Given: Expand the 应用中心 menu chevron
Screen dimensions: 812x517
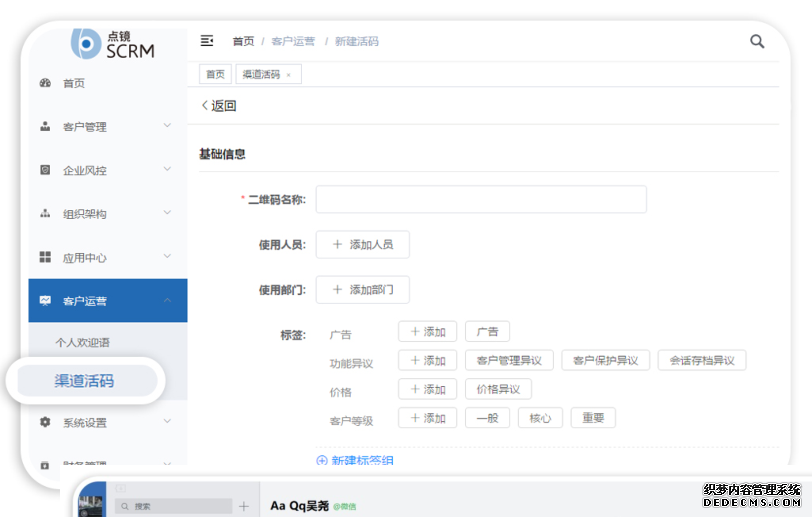Looking at the screenshot, I should 167,256.
